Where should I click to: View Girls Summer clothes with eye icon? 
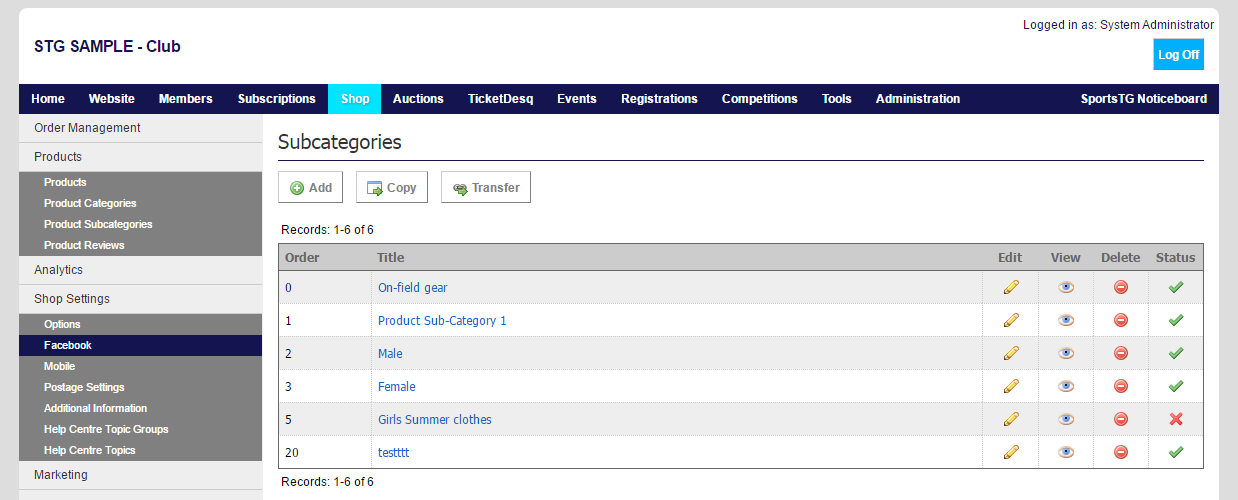1066,419
